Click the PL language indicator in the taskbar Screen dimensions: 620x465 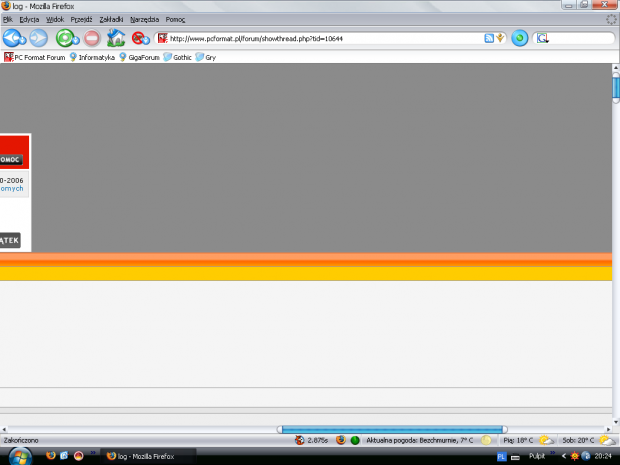point(502,456)
